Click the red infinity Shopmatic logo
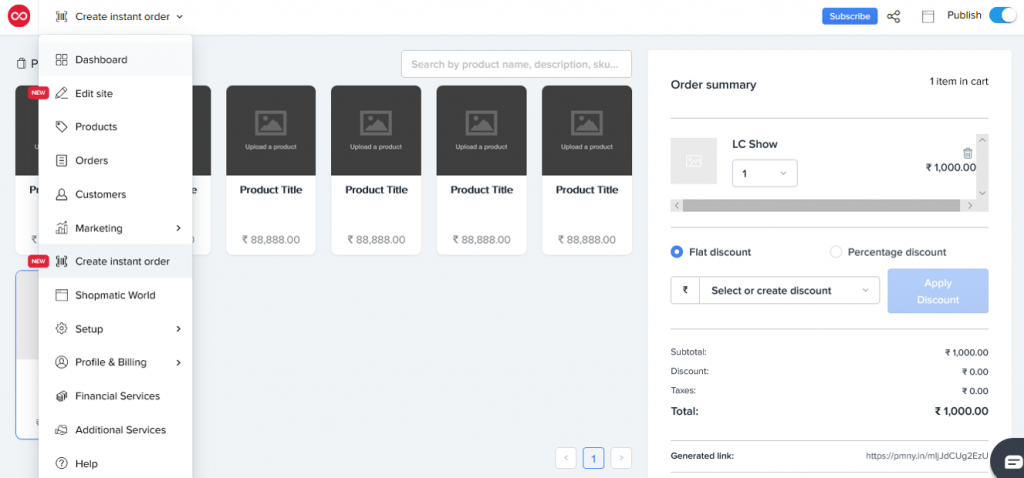Screen dimensions: 1024x478 (x=19, y=16)
